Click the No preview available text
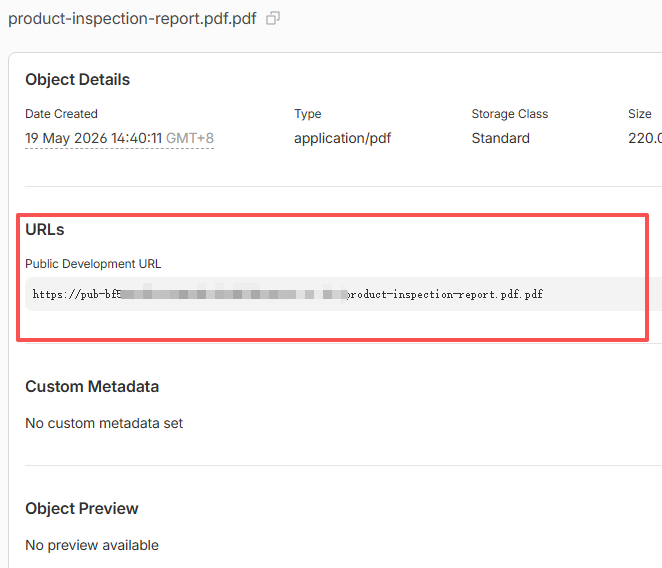Viewport: 662px width, 568px height. click(x=92, y=545)
